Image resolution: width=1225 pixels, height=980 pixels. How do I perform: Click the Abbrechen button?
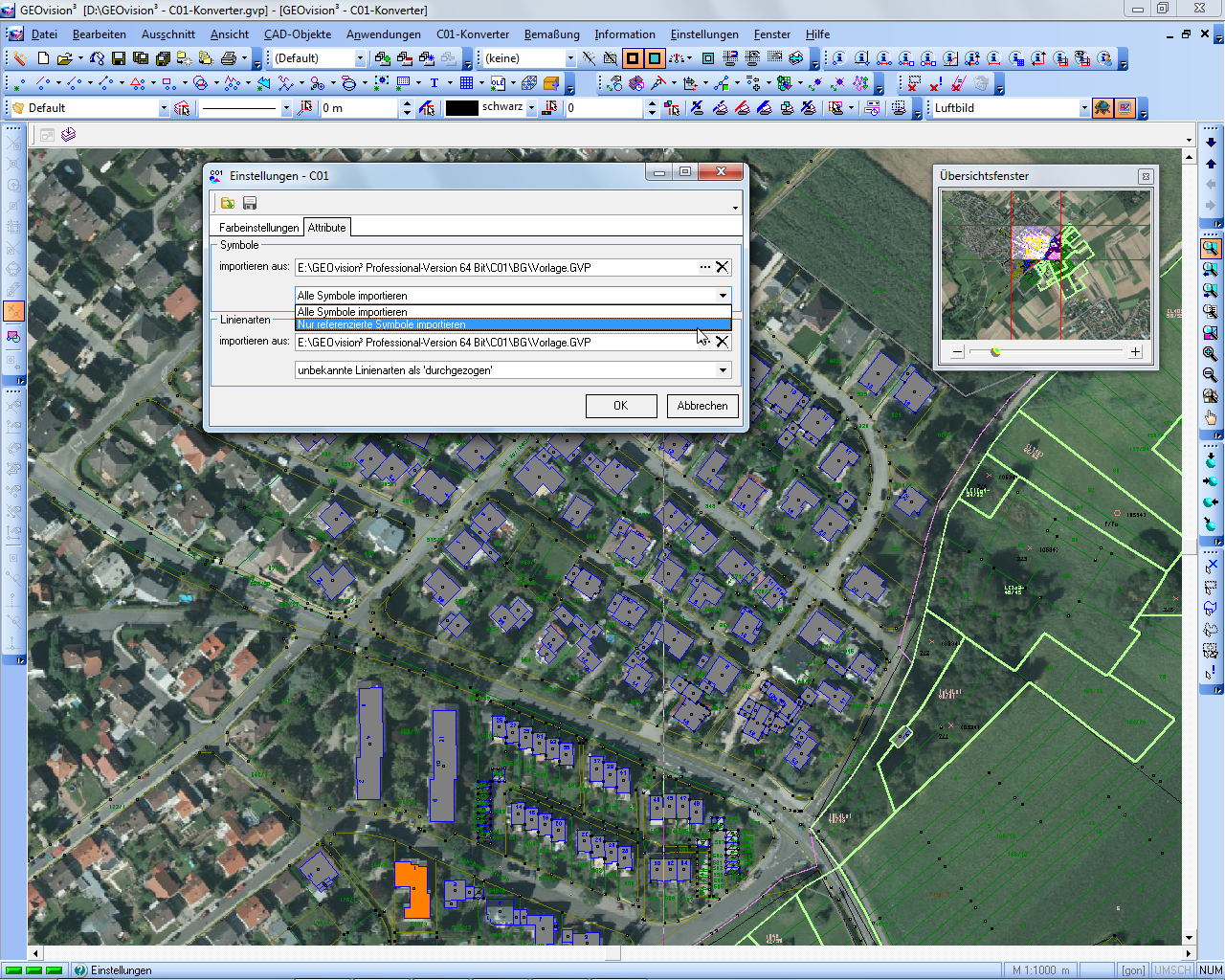702,406
